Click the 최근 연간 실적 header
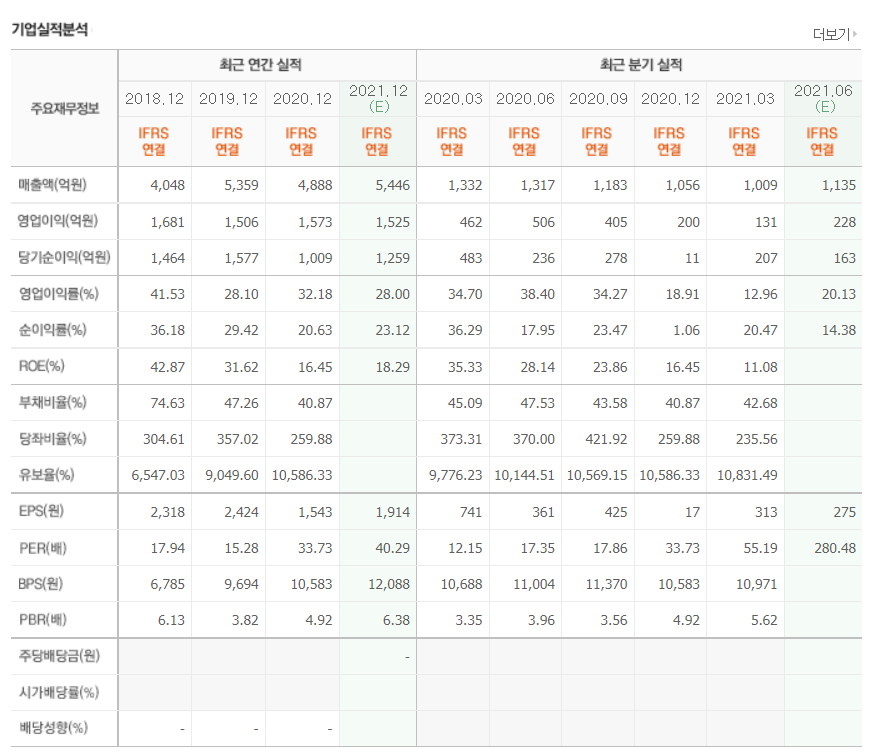Screen dimensions: 877x754 261,65
